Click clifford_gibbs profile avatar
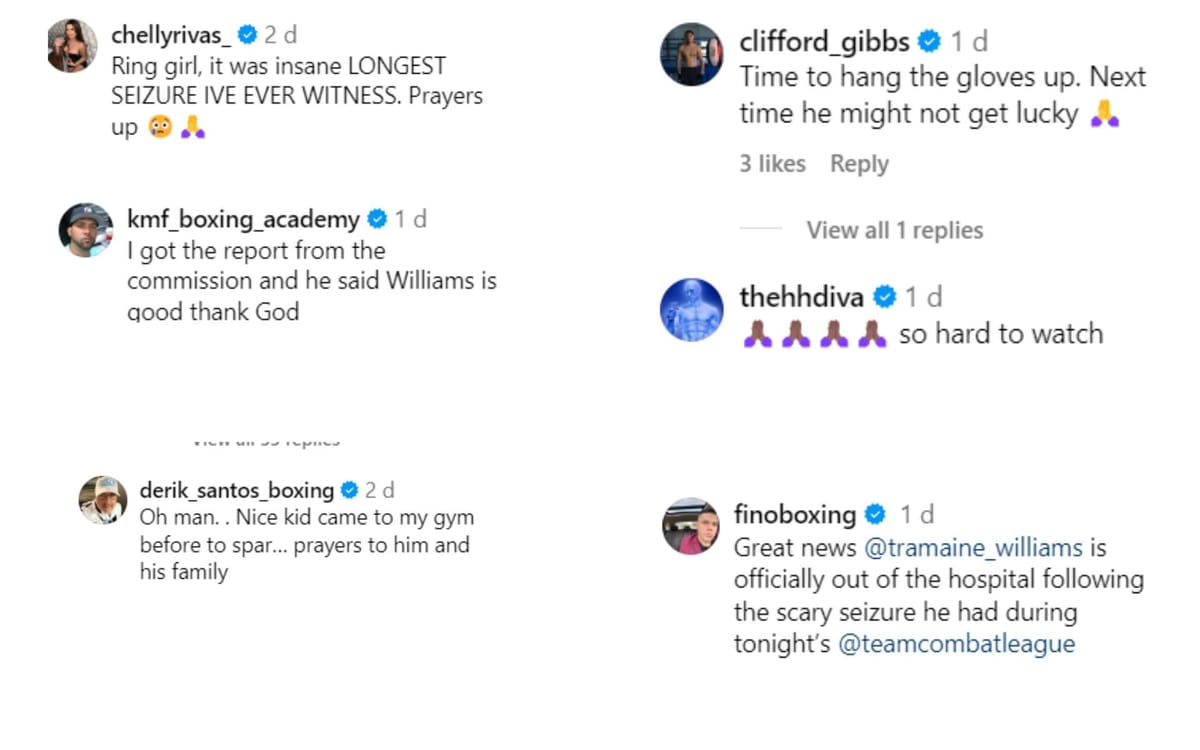 tap(691, 54)
